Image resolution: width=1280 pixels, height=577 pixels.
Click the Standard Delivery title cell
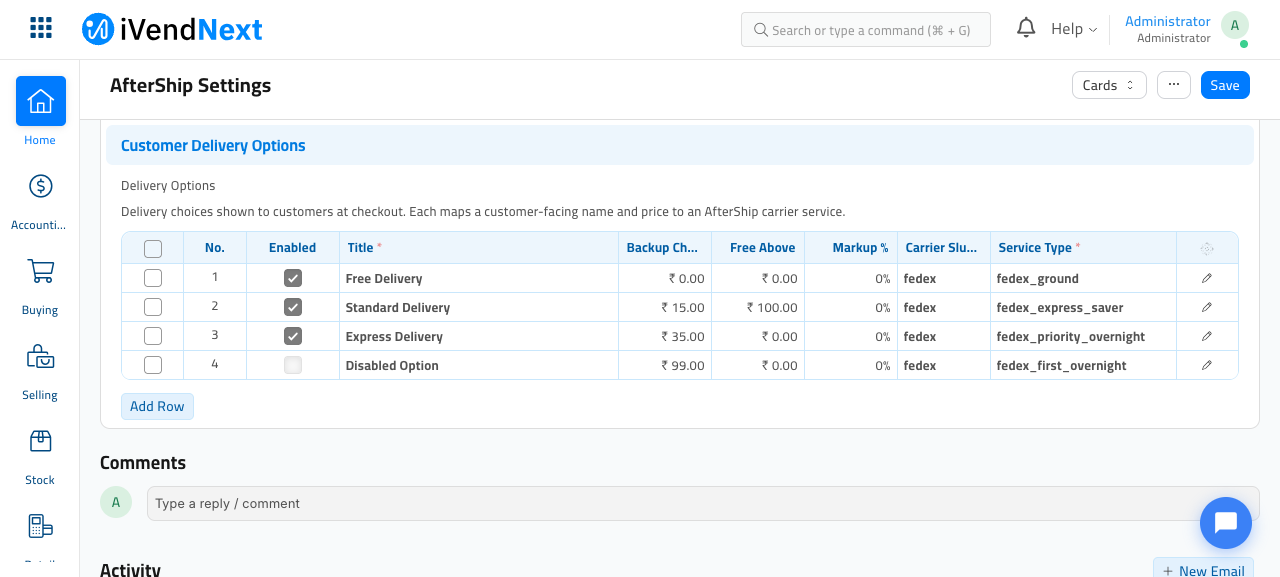click(x=479, y=307)
